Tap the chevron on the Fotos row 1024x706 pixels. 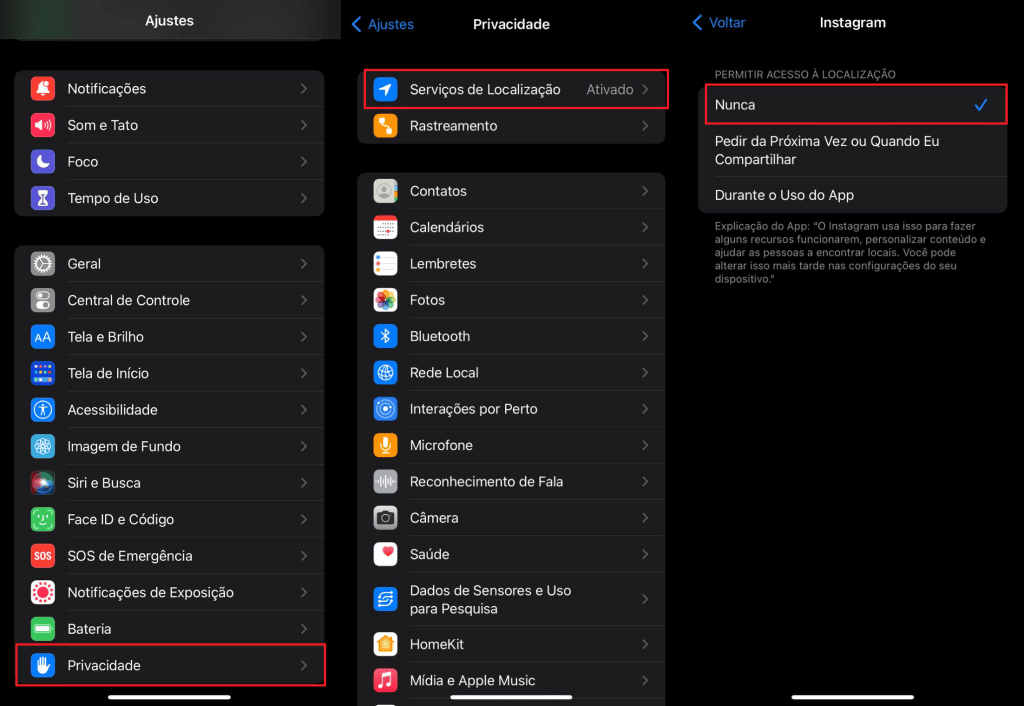(x=645, y=300)
